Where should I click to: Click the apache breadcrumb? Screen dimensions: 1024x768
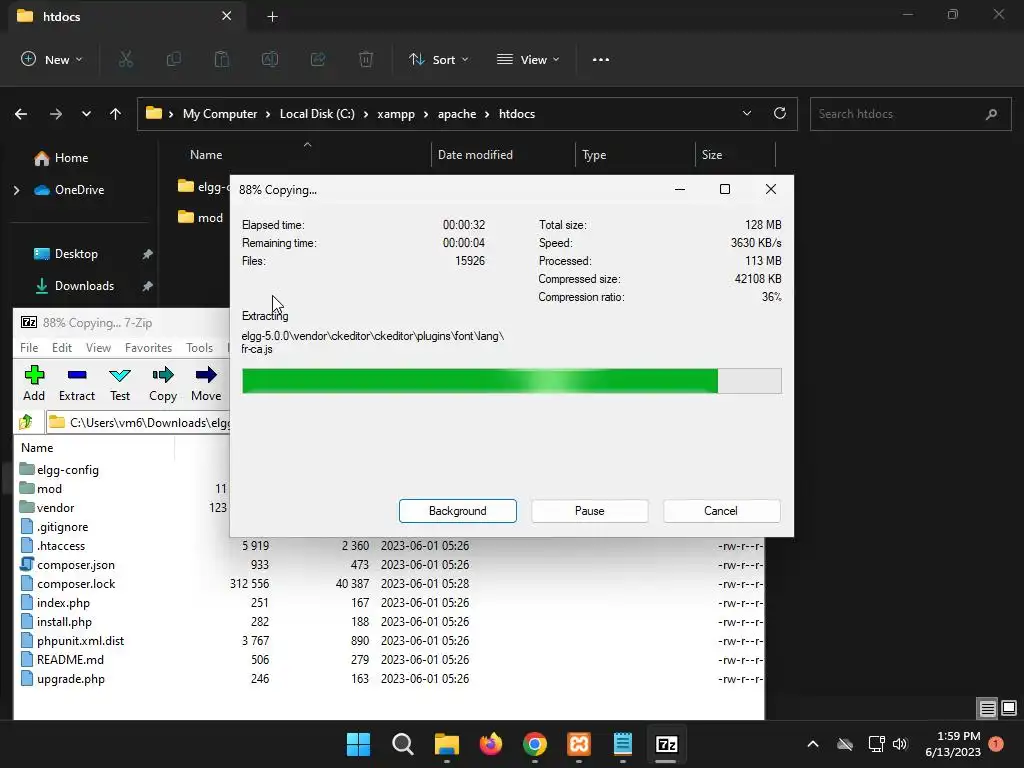(456, 114)
